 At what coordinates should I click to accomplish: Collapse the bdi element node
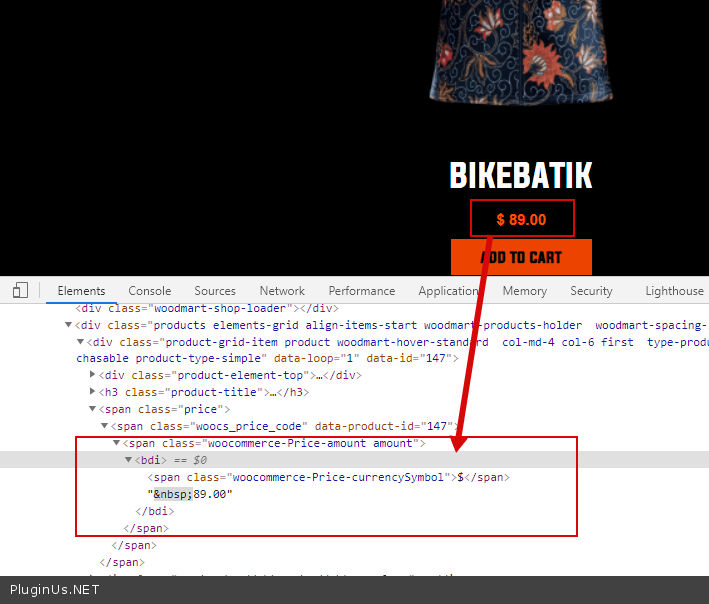128,460
